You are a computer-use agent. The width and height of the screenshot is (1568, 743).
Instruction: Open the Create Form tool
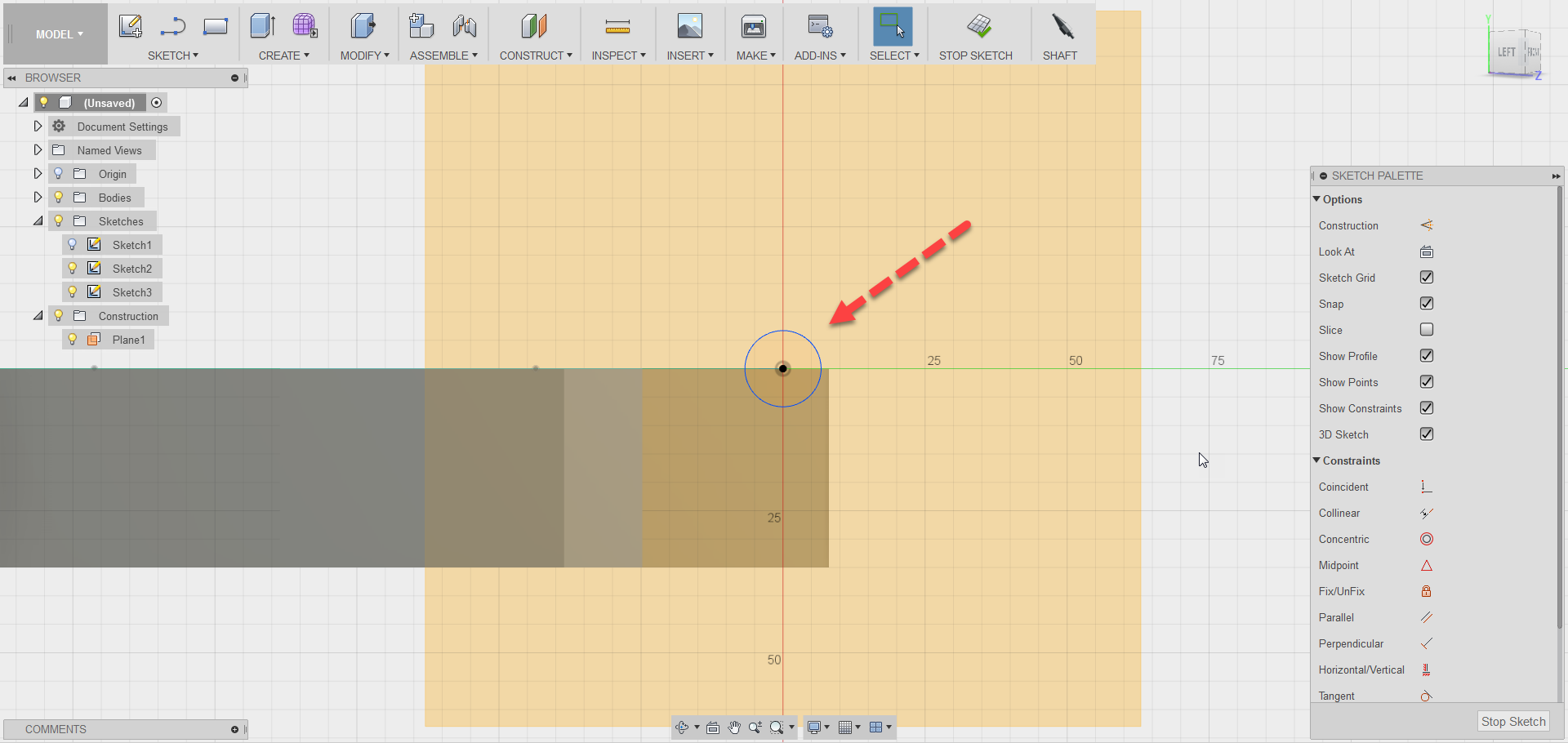pos(305,26)
